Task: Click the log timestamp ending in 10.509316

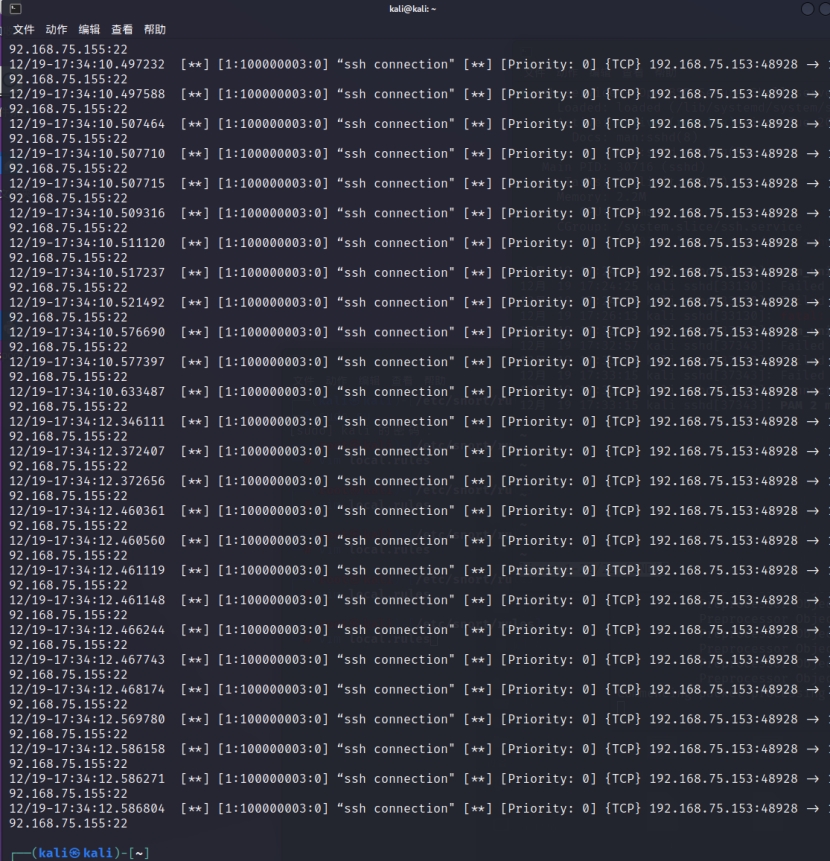Action: 87,213
